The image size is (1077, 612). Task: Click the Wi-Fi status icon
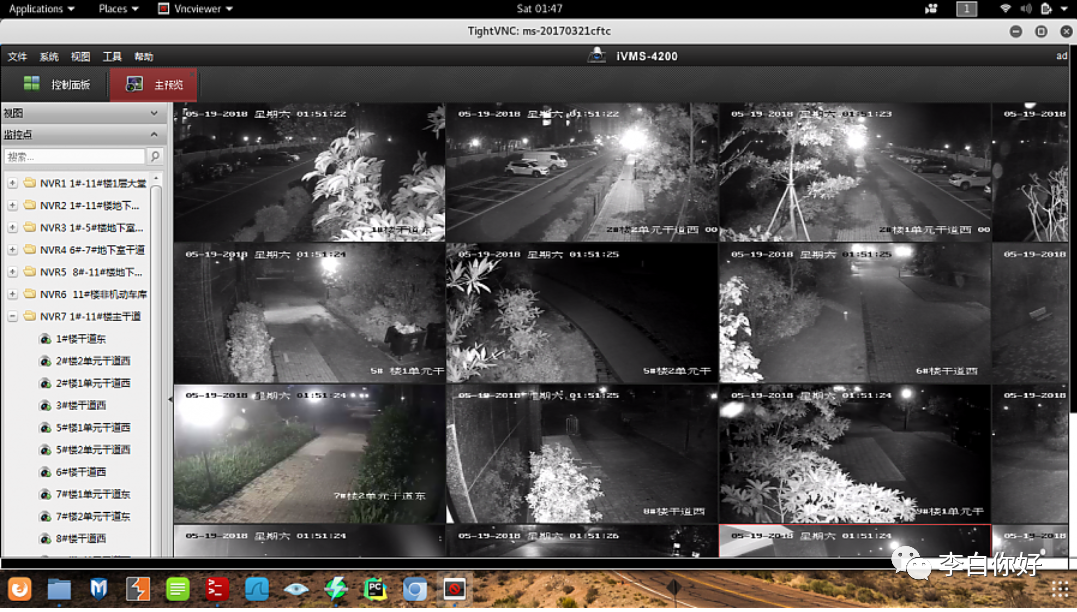pos(1005,8)
